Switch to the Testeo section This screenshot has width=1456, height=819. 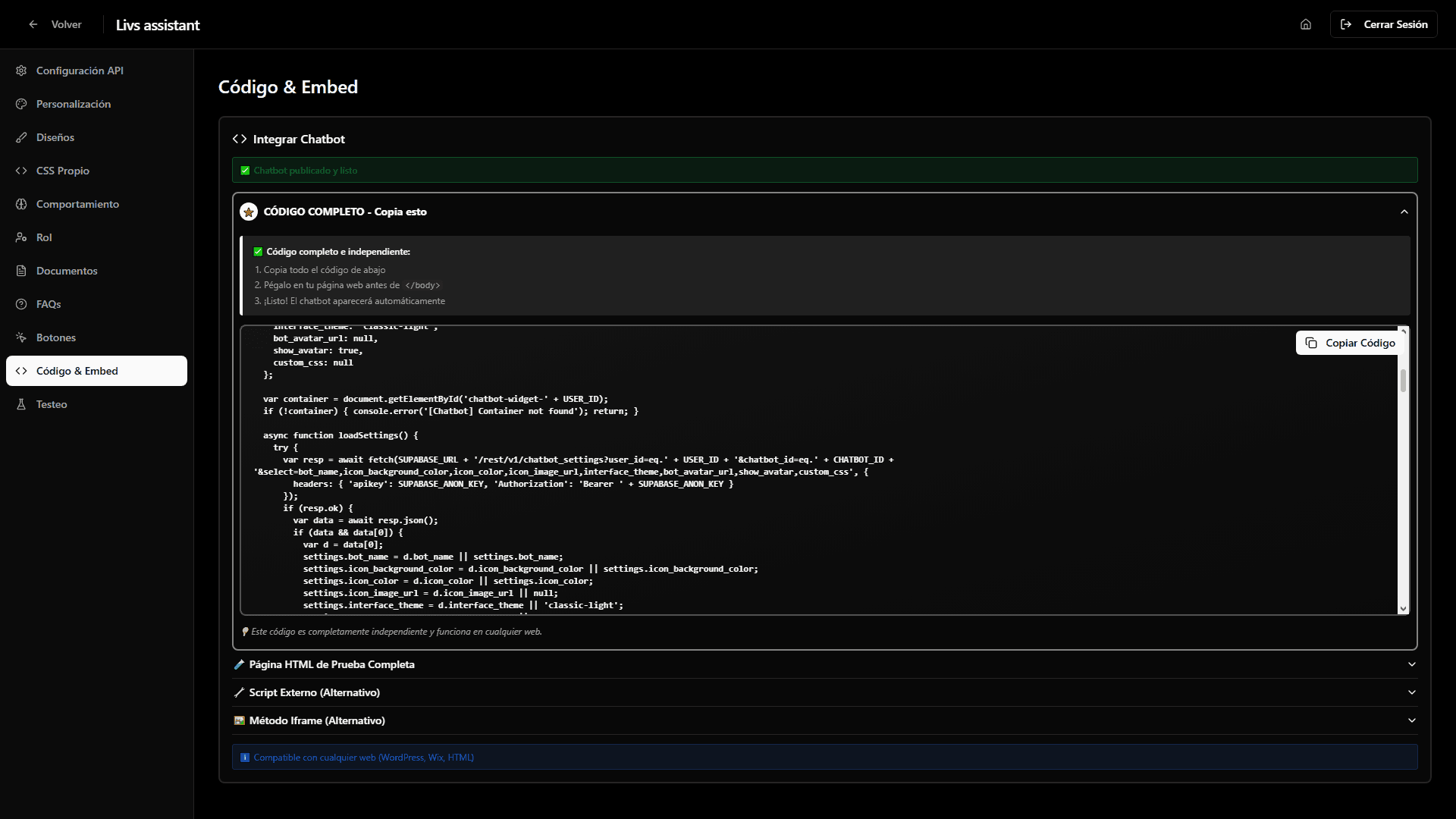[50, 404]
